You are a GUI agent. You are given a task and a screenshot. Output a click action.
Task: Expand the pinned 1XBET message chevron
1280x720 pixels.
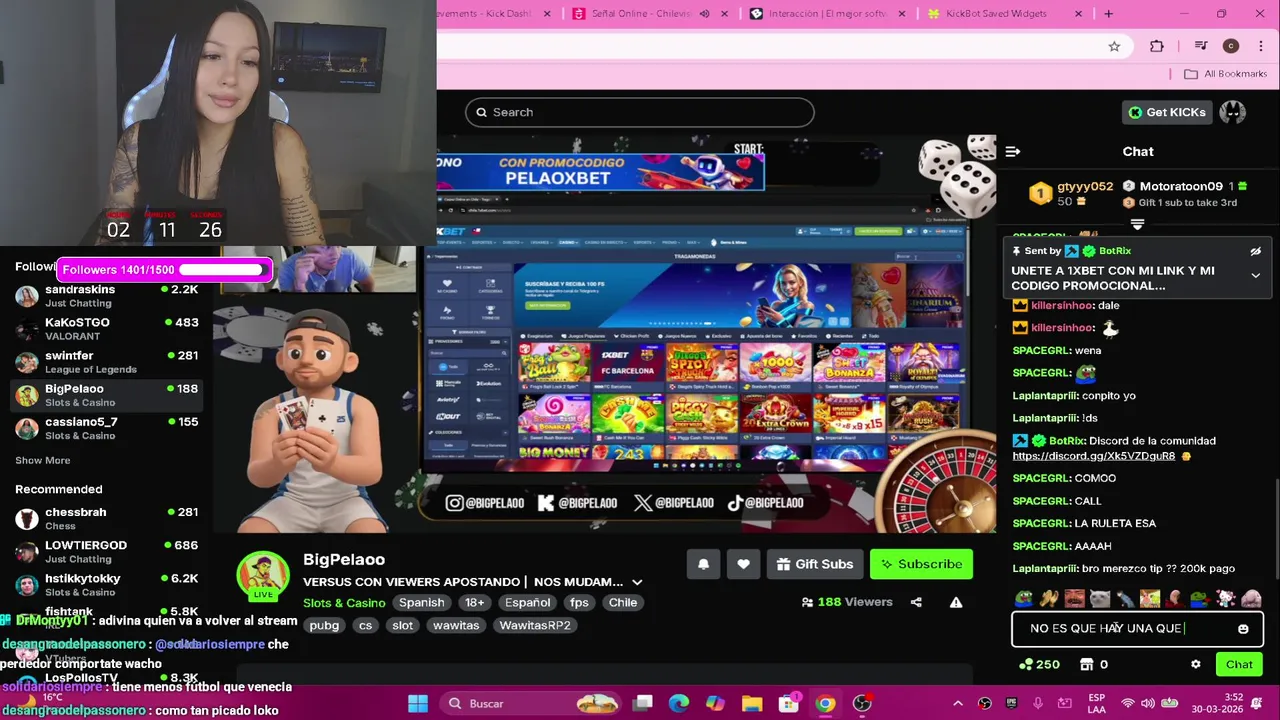click(x=1256, y=276)
